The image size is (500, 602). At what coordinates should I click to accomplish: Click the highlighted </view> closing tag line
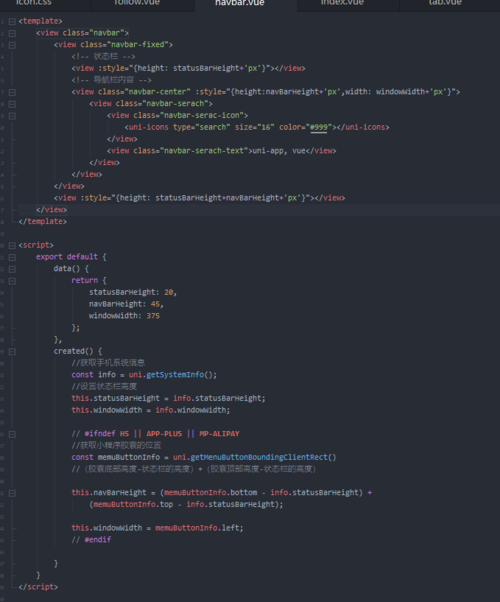[x=51, y=210]
